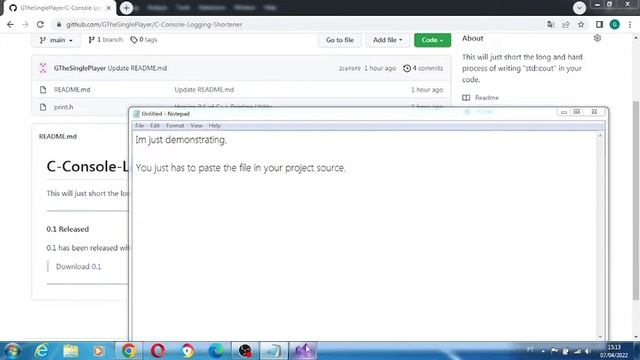Viewport: 640px width, 360px height.
Task: Maximize the Notepad window
Action: pyautogui.click(x=577, y=112)
